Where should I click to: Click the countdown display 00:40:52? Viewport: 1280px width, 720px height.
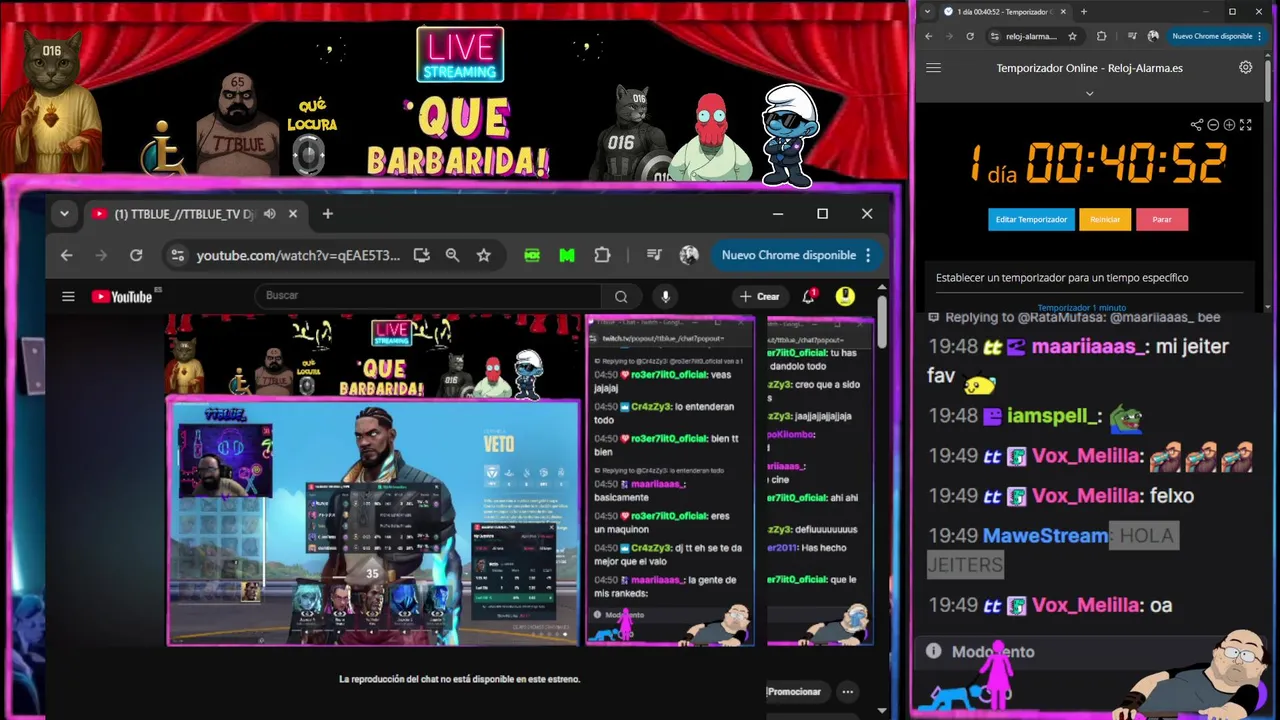(1126, 163)
